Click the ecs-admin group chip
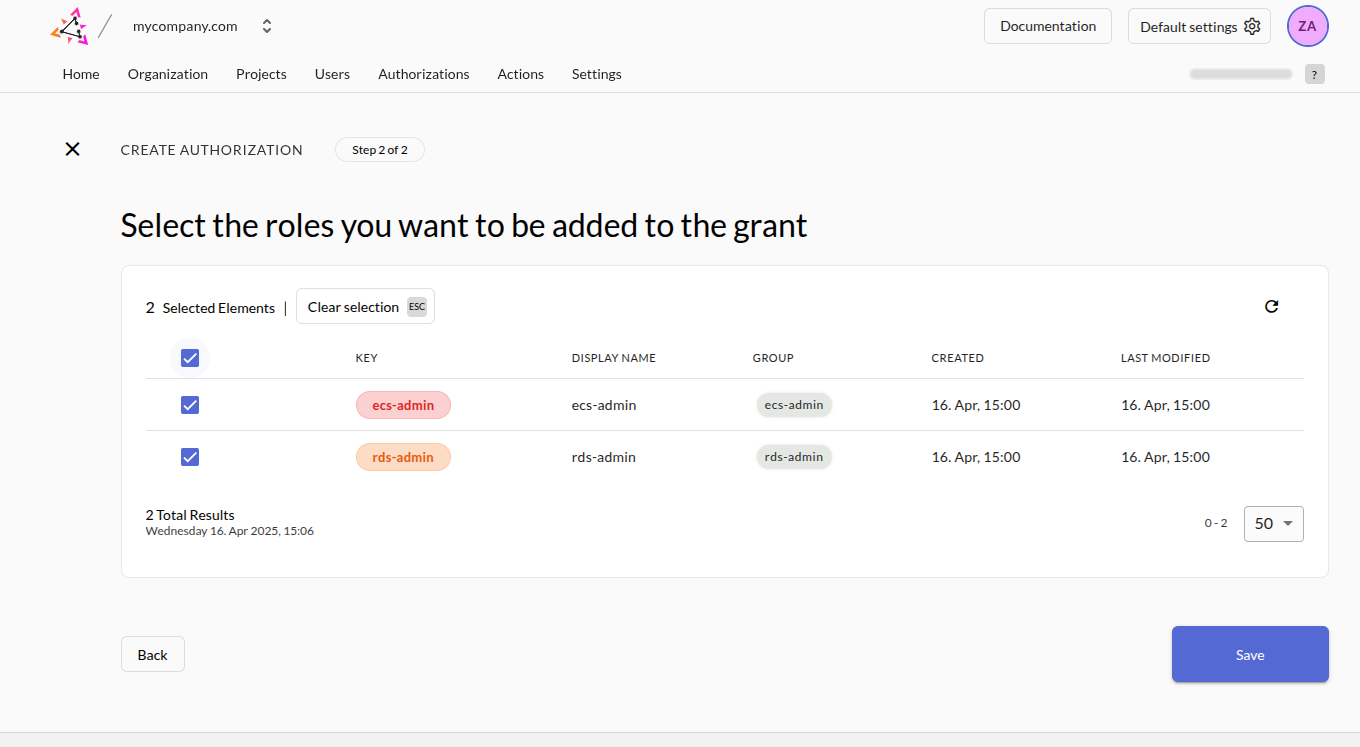Image resolution: width=1360 pixels, height=747 pixels. [x=793, y=405]
